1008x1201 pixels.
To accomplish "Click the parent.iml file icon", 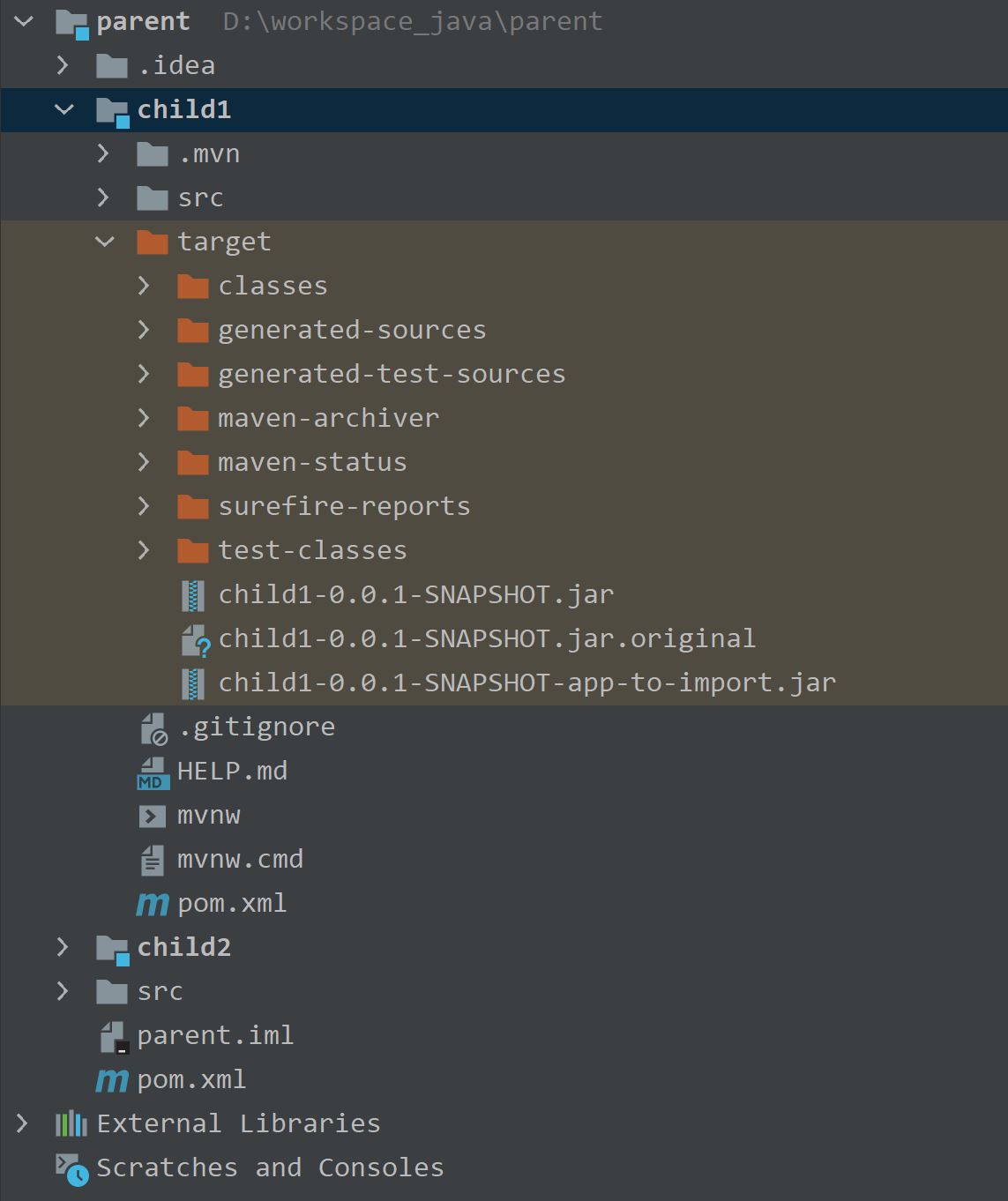I will click(113, 1036).
